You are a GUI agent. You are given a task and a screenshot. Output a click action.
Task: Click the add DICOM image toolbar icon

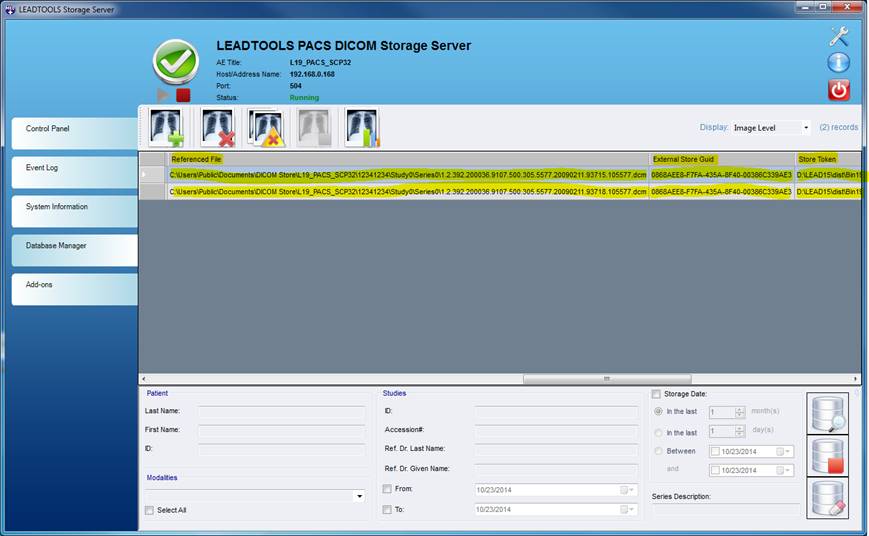coord(166,128)
